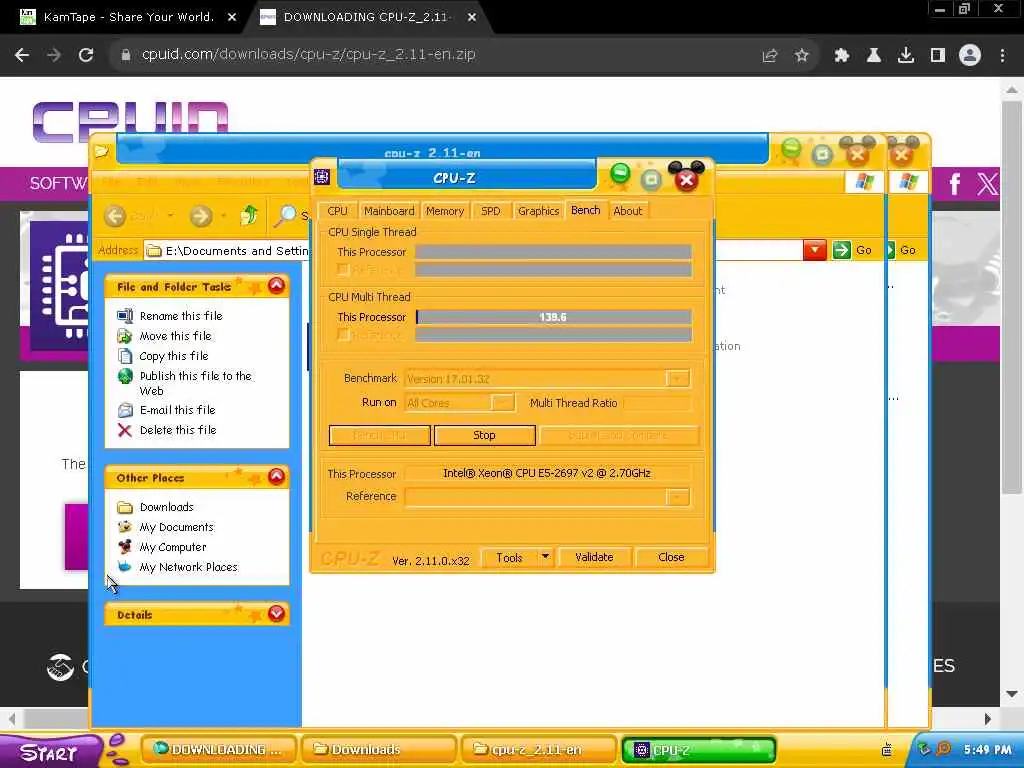Click the green Go arrow icon
The height and width of the screenshot is (768, 1024).
point(842,250)
